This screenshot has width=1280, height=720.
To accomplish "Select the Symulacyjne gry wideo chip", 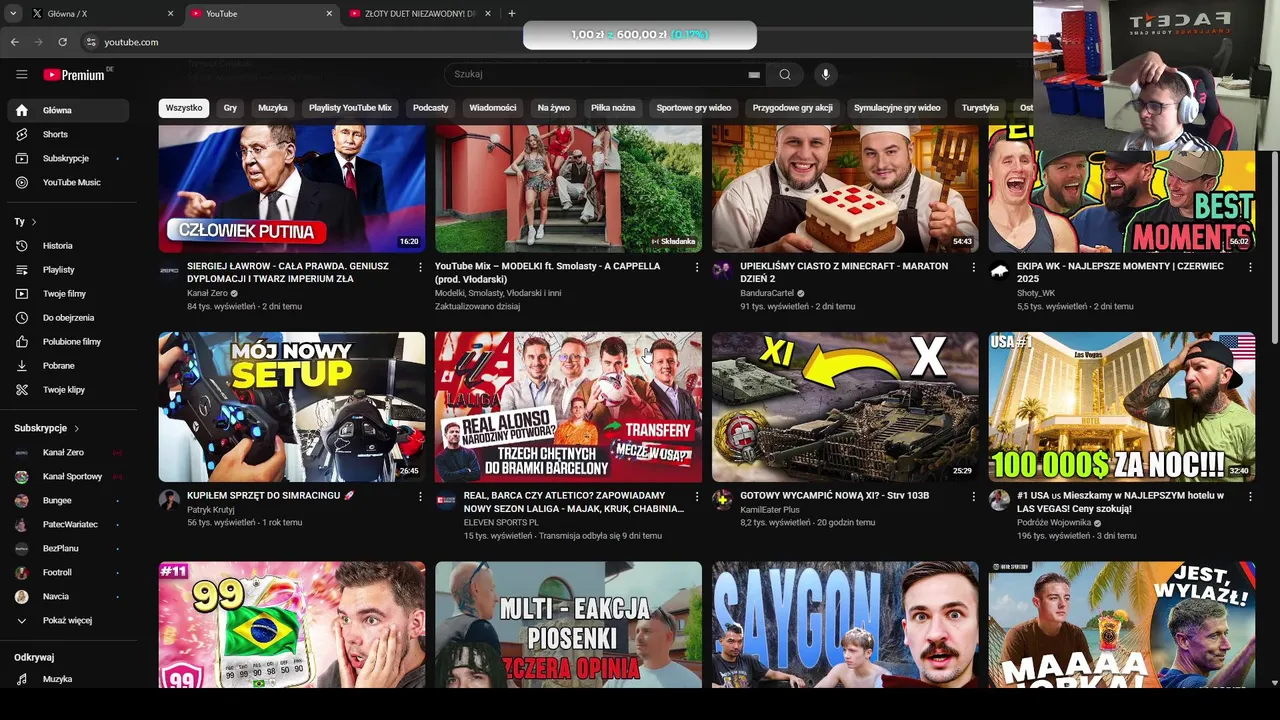I will 897,108.
